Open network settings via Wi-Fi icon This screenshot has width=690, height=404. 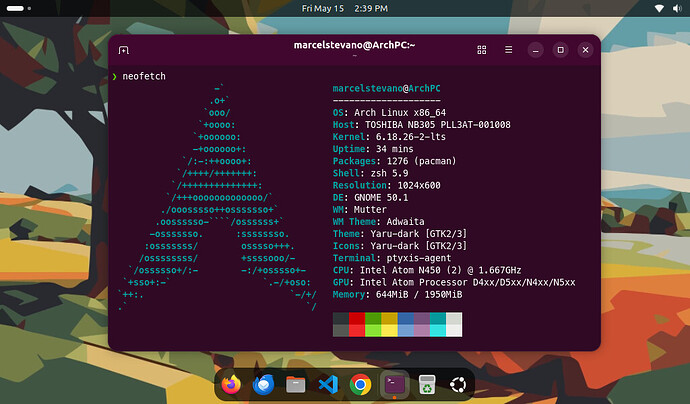point(659,8)
